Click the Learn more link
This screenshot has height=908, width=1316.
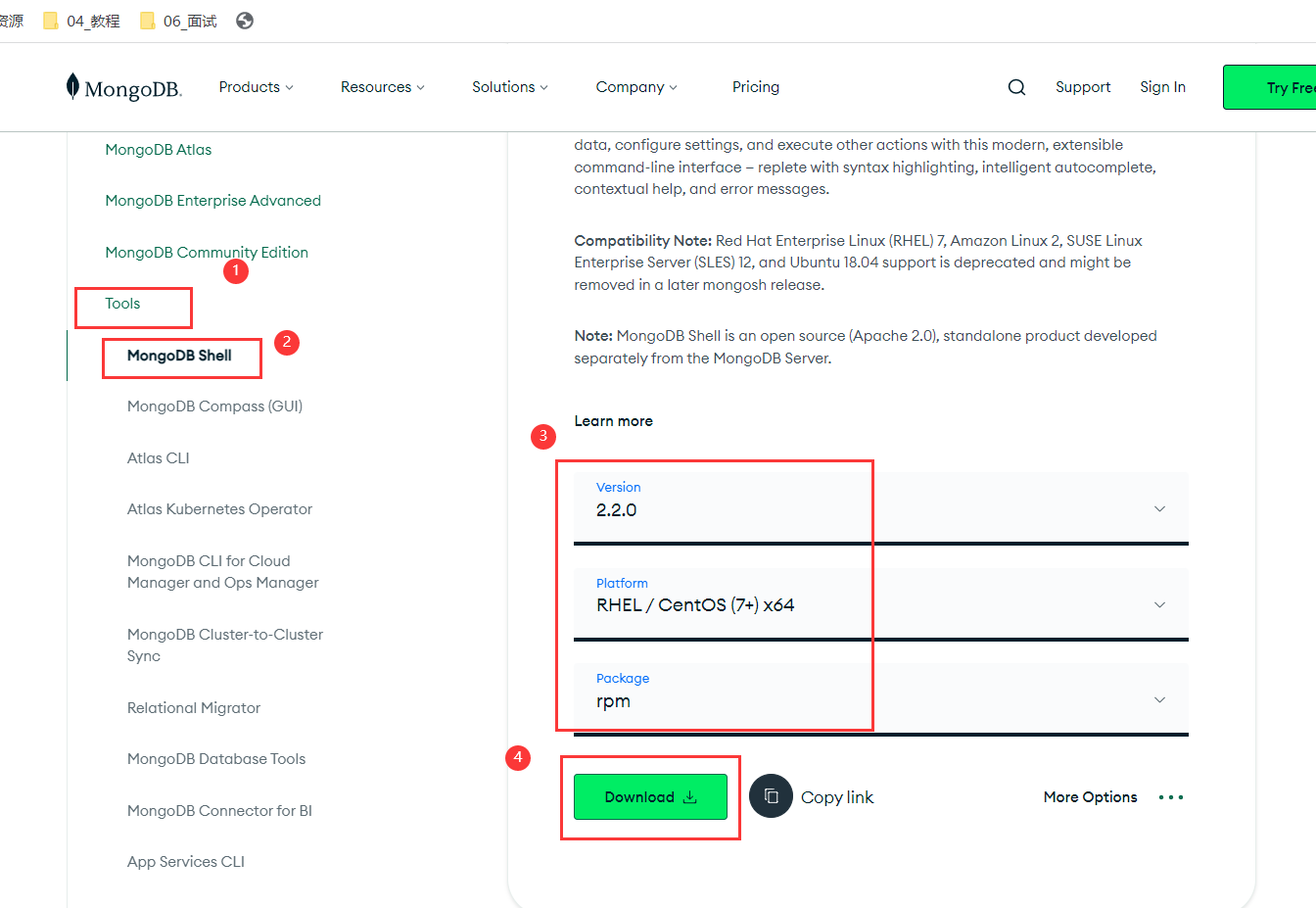(613, 421)
